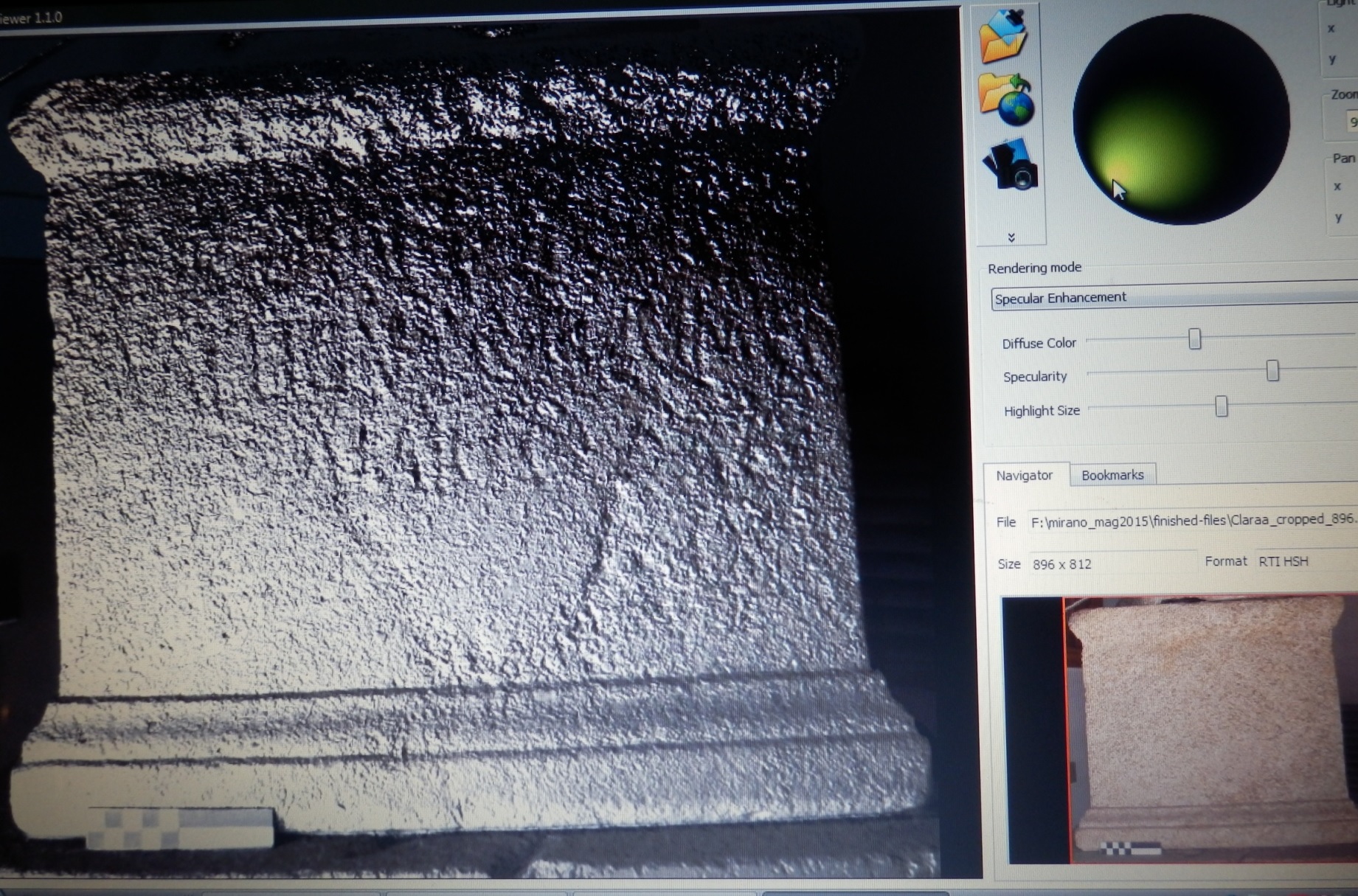
Task: Click the Navigator thumbnail preview
Action: [x=1180, y=729]
